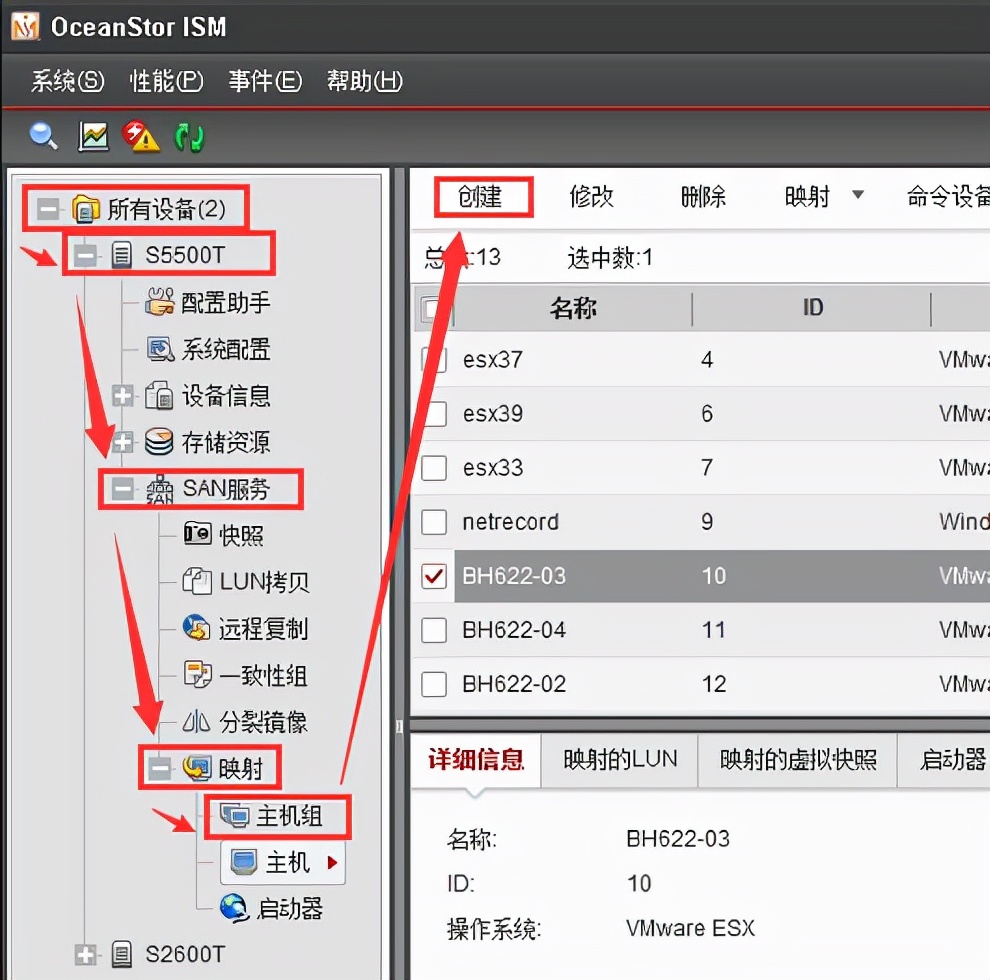This screenshot has width=990, height=980.
Task: Check the esx37 host checkbox
Action: pyautogui.click(x=434, y=360)
